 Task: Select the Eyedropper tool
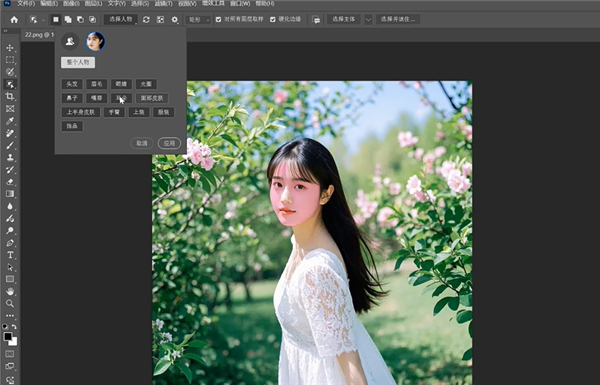pyautogui.click(x=10, y=121)
